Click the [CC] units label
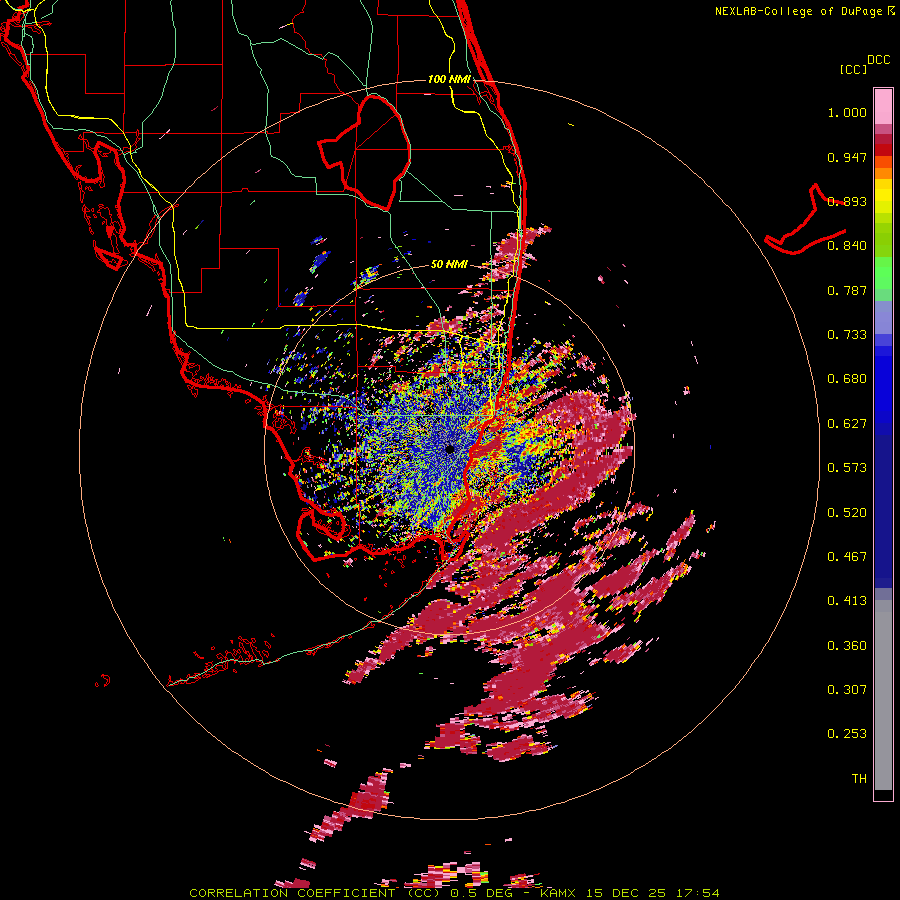Image resolution: width=900 pixels, height=900 pixels. 853,69
